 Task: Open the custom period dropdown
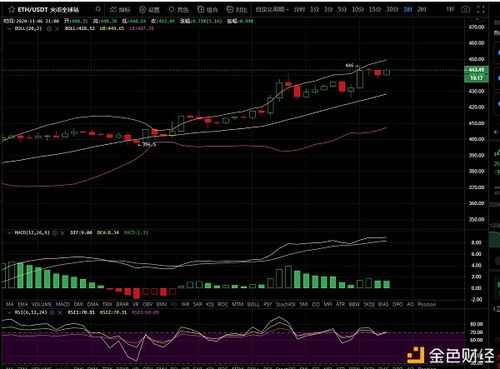pos(272,9)
